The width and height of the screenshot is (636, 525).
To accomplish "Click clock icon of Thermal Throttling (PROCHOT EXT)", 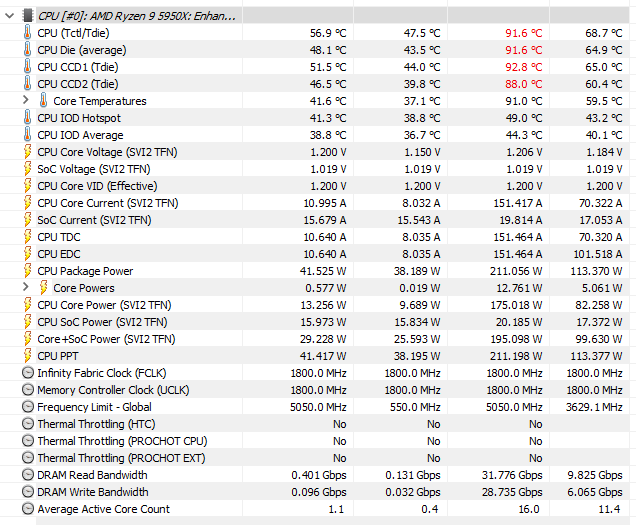I will tap(28, 458).
